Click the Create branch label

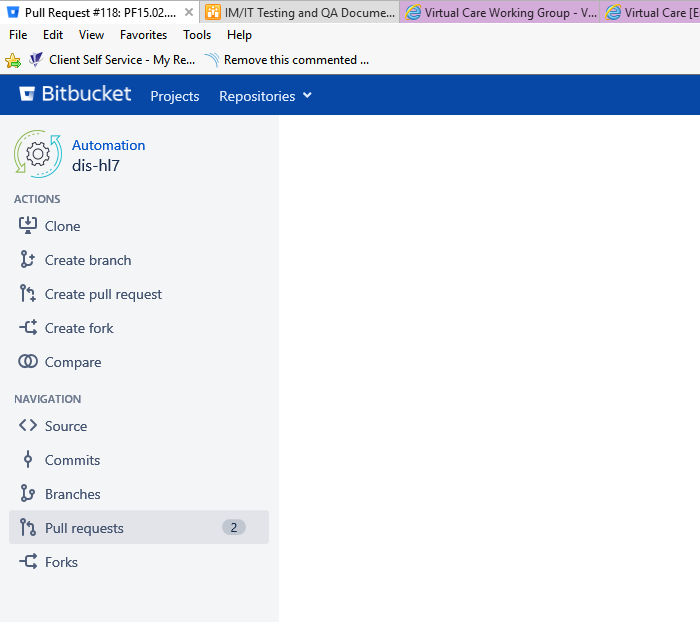88,260
